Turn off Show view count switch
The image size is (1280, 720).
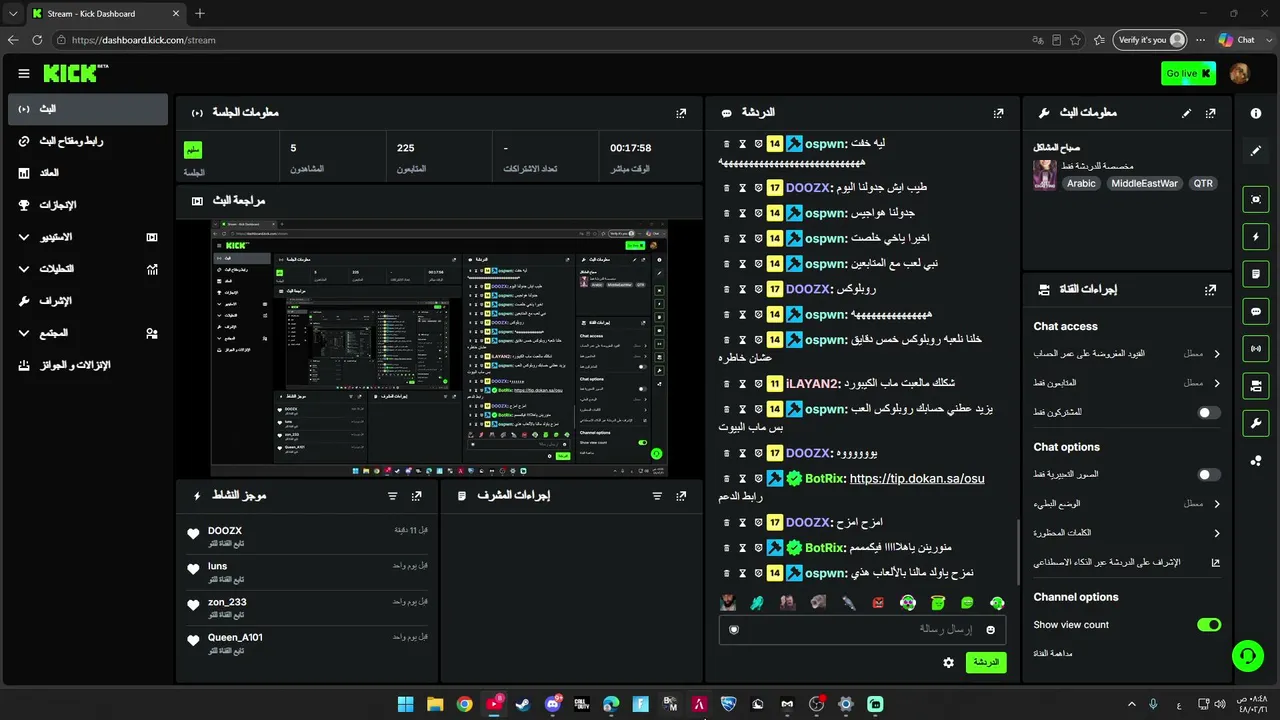click(1209, 625)
